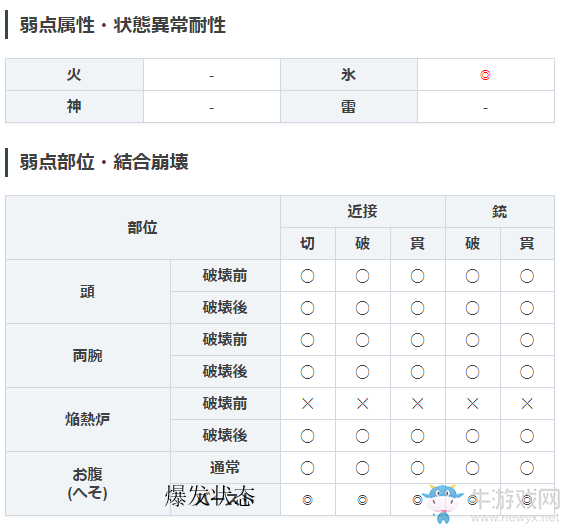Click 破壊前 in the 焔熱炉 row
Image resolution: width=565 pixels, height=529 pixels.
[225, 403]
